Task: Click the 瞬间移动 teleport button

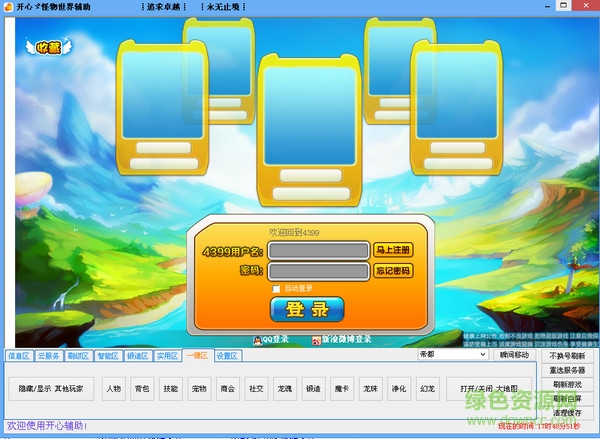Action: [514, 355]
